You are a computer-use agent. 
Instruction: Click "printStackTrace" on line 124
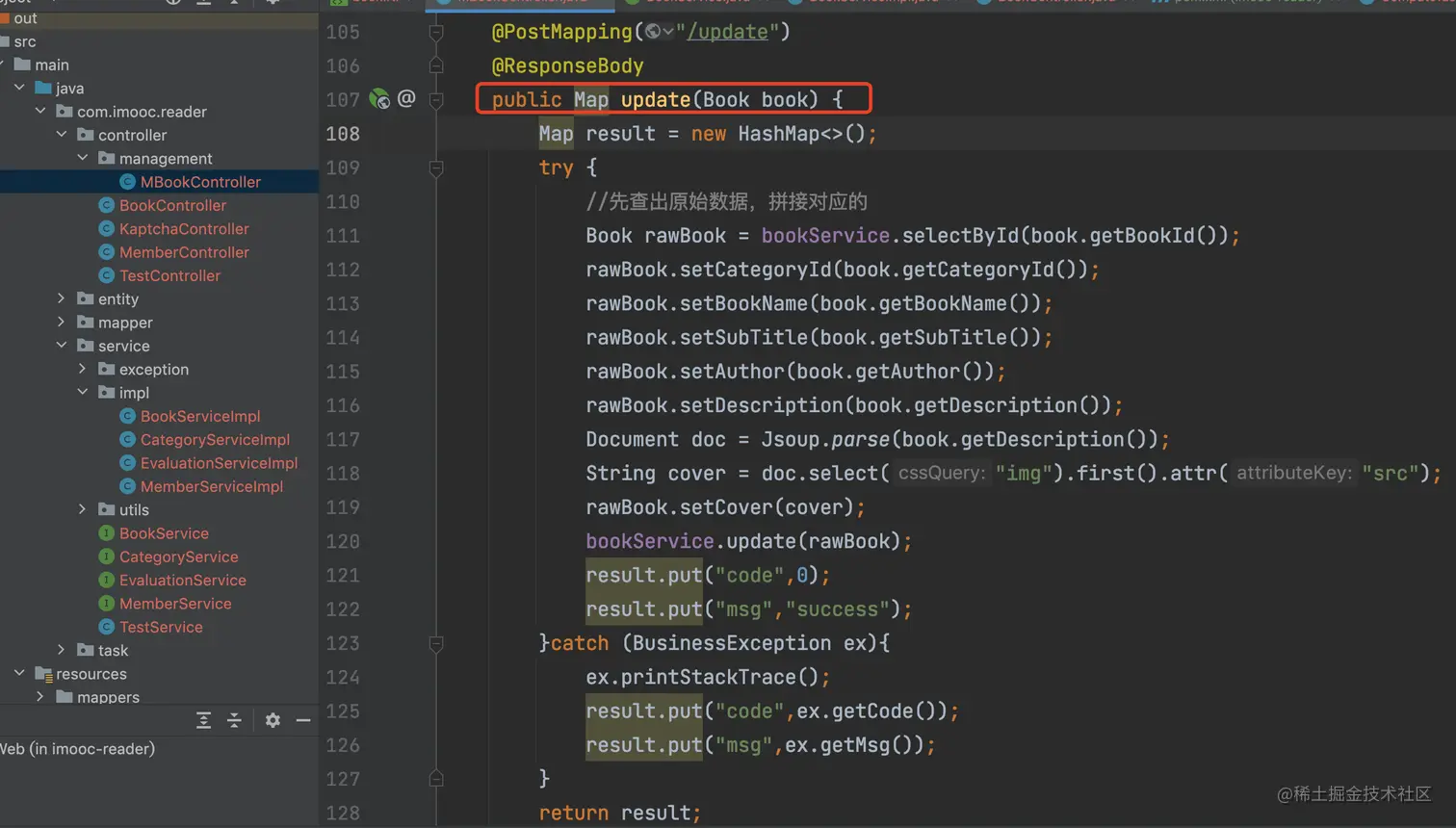point(709,678)
